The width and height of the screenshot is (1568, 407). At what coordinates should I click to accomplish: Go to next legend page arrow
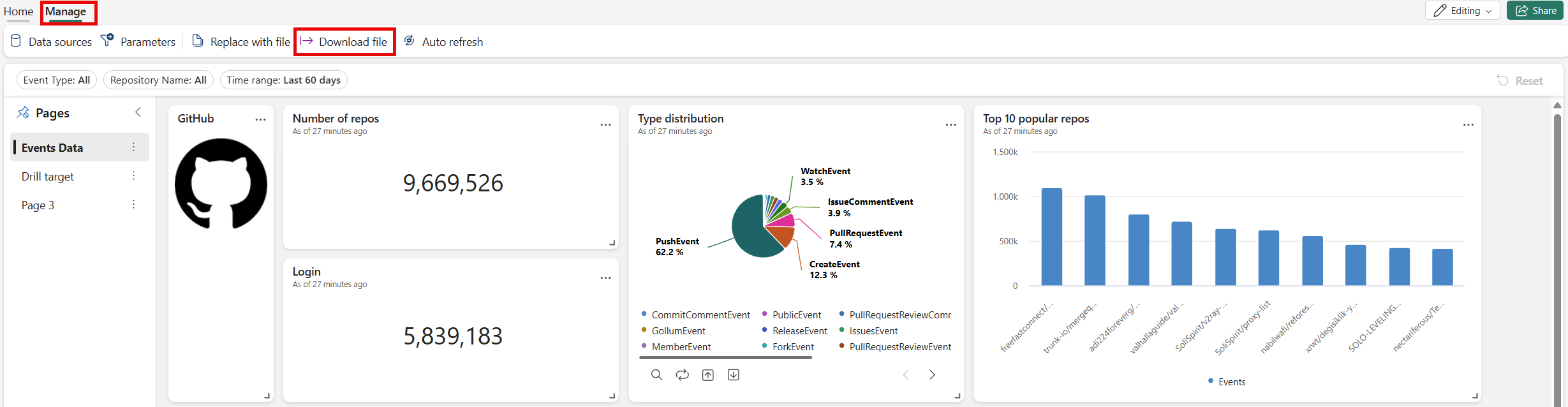[932, 375]
